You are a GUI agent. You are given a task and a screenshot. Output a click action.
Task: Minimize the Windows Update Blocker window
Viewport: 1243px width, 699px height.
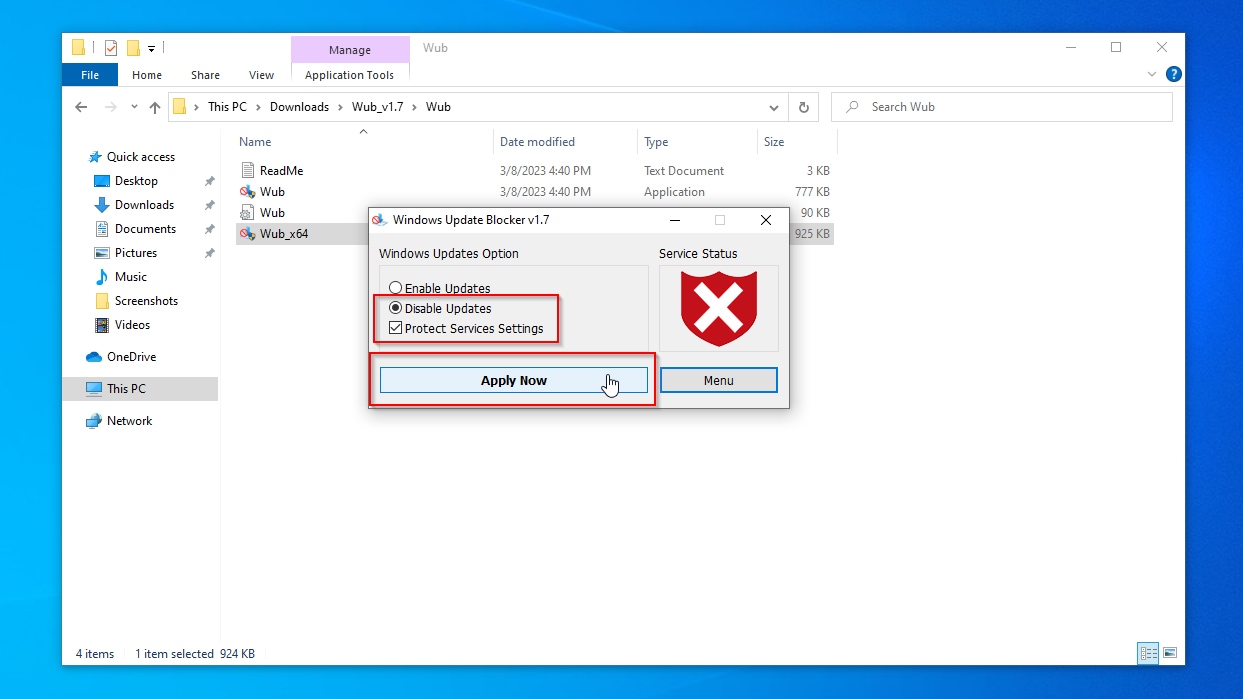tap(674, 220)
